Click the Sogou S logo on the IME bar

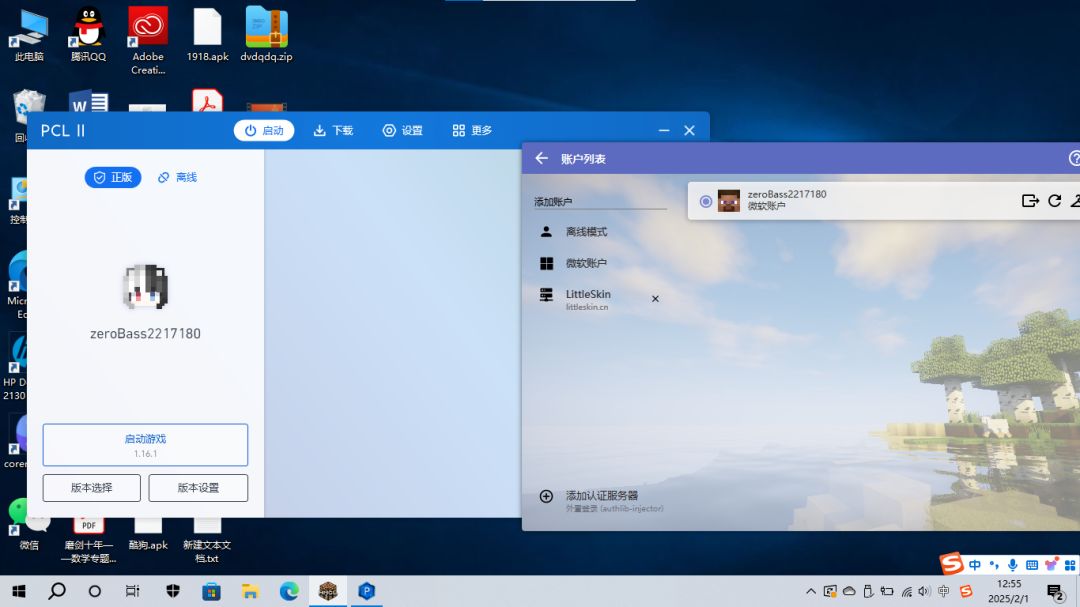(x=952, y=563)
